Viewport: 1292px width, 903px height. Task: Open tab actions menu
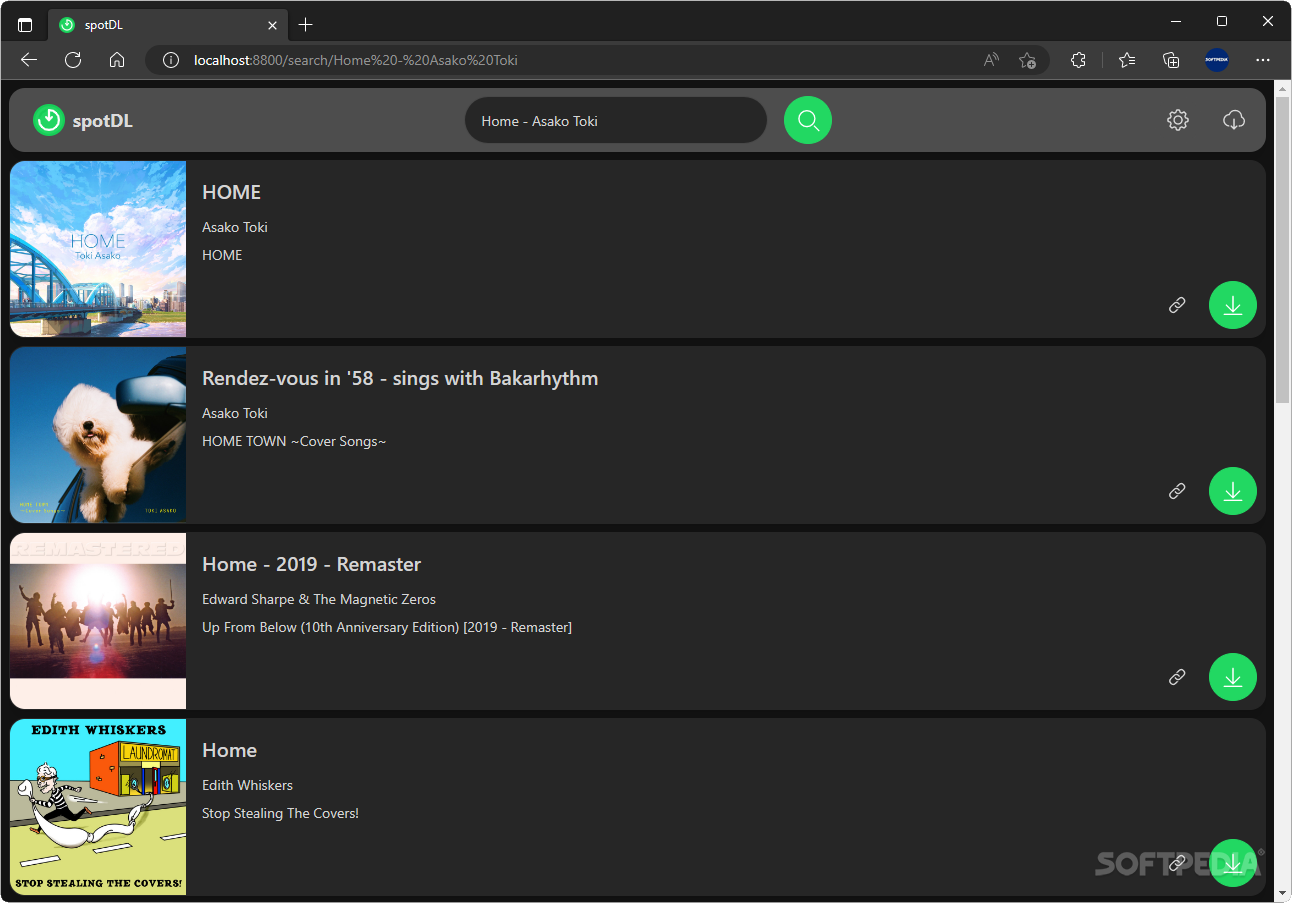25,24
